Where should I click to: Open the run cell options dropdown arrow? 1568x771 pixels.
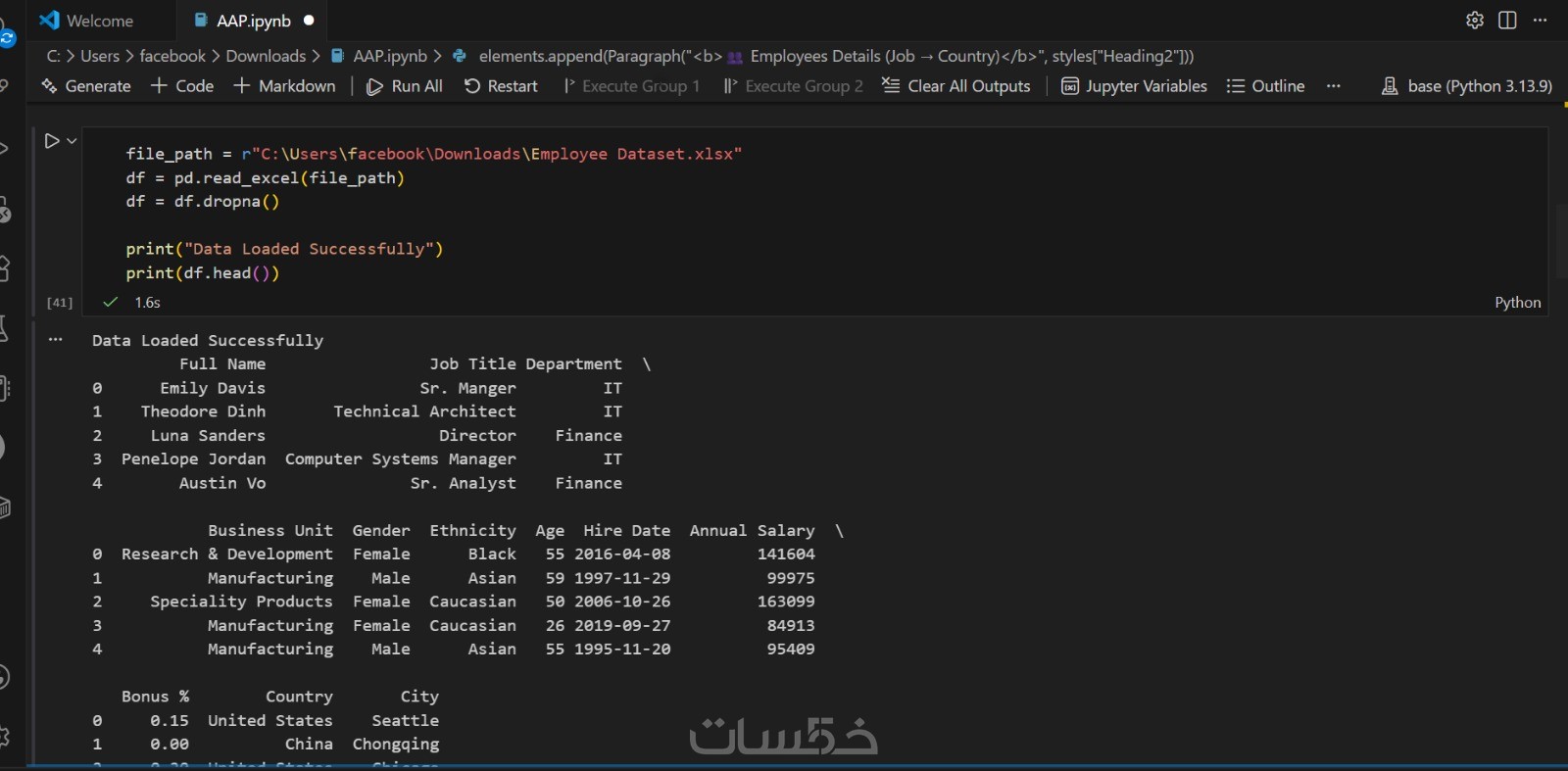coord(72,141)
